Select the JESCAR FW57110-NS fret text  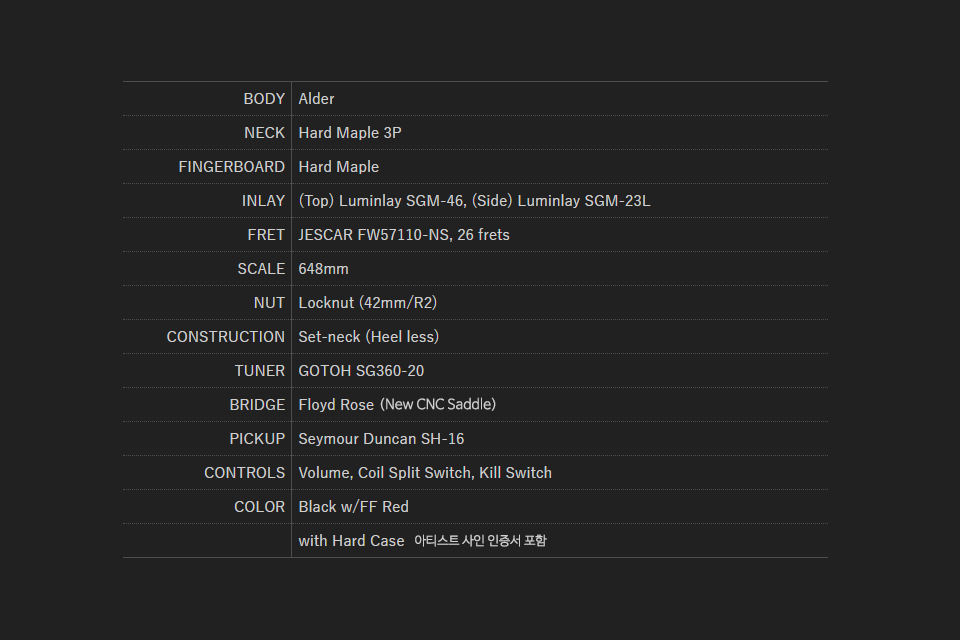pyautogui.click(x=404, y=235)
